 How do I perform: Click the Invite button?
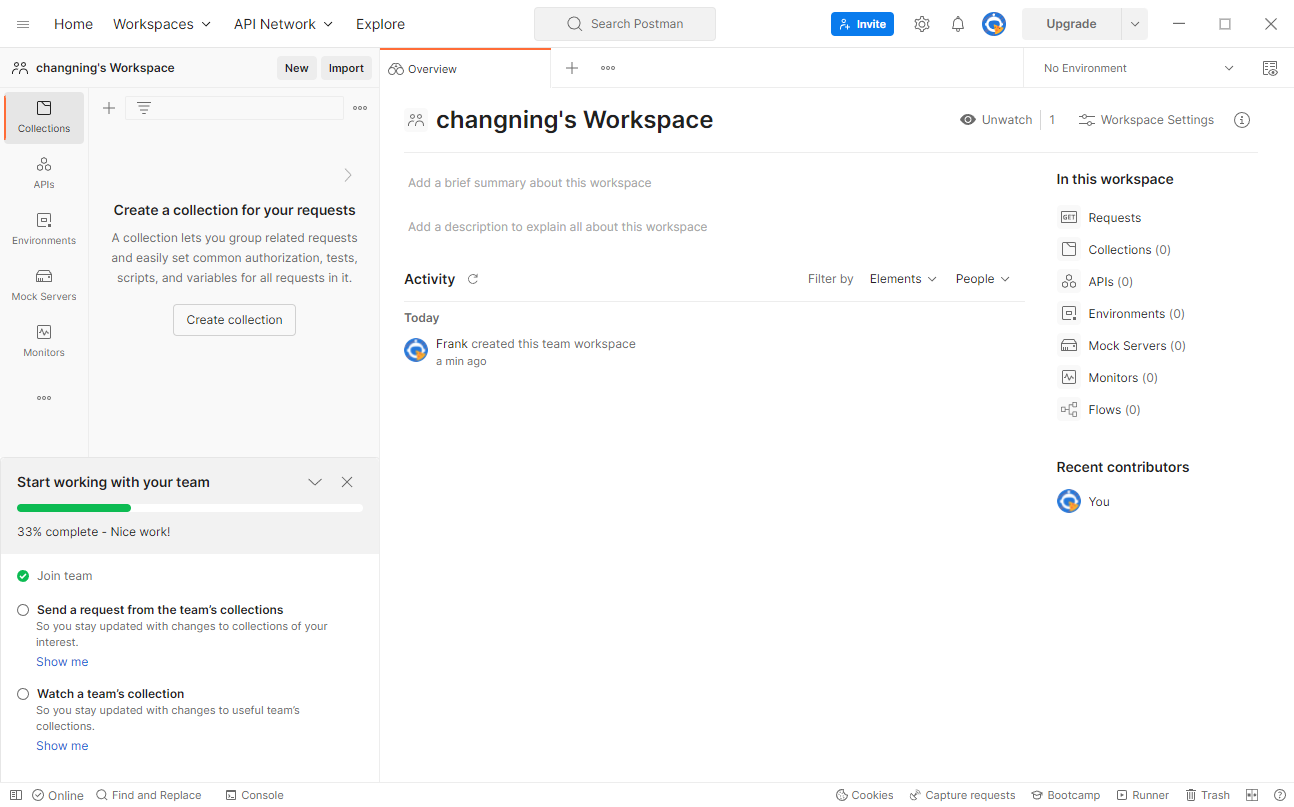(x=862, y=24)
